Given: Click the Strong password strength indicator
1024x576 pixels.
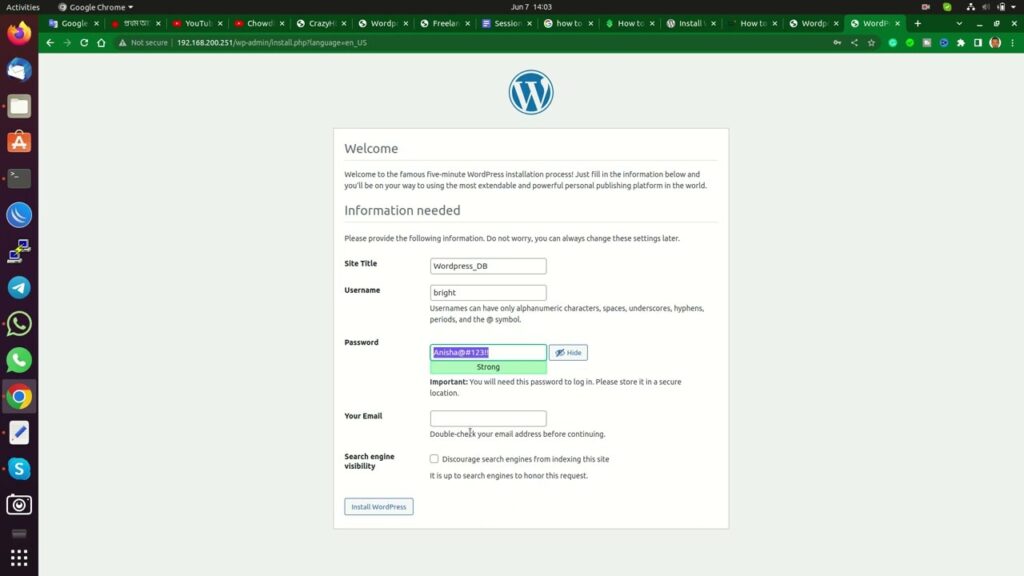Looking at the screenshot, I should click(488, 367).
